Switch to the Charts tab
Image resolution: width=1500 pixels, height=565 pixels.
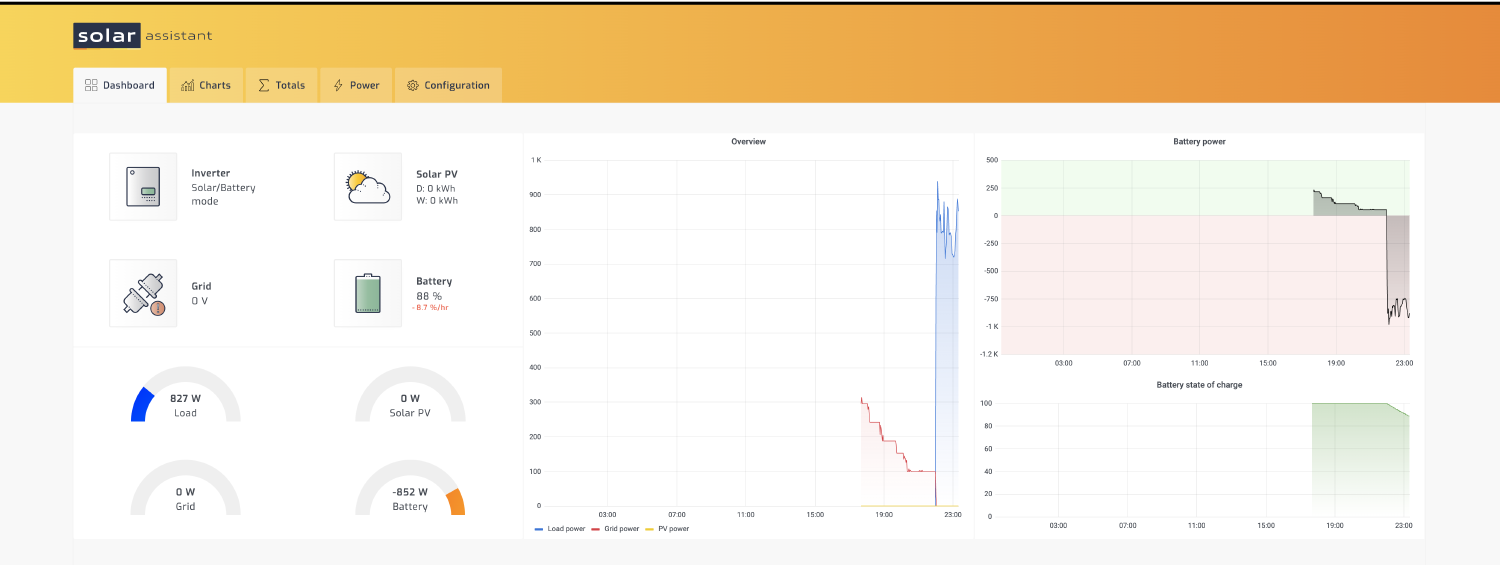tap(206, 85)
